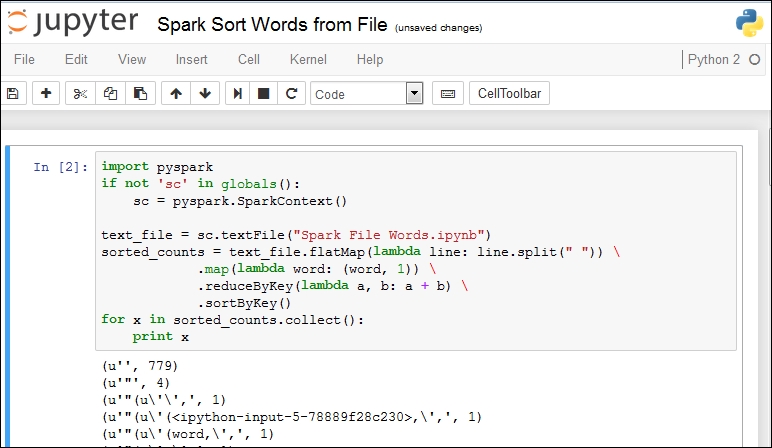This screenshot has width=772, height=448.
Task: Click the 'print x' code line
Action: (x=161, y=337)
